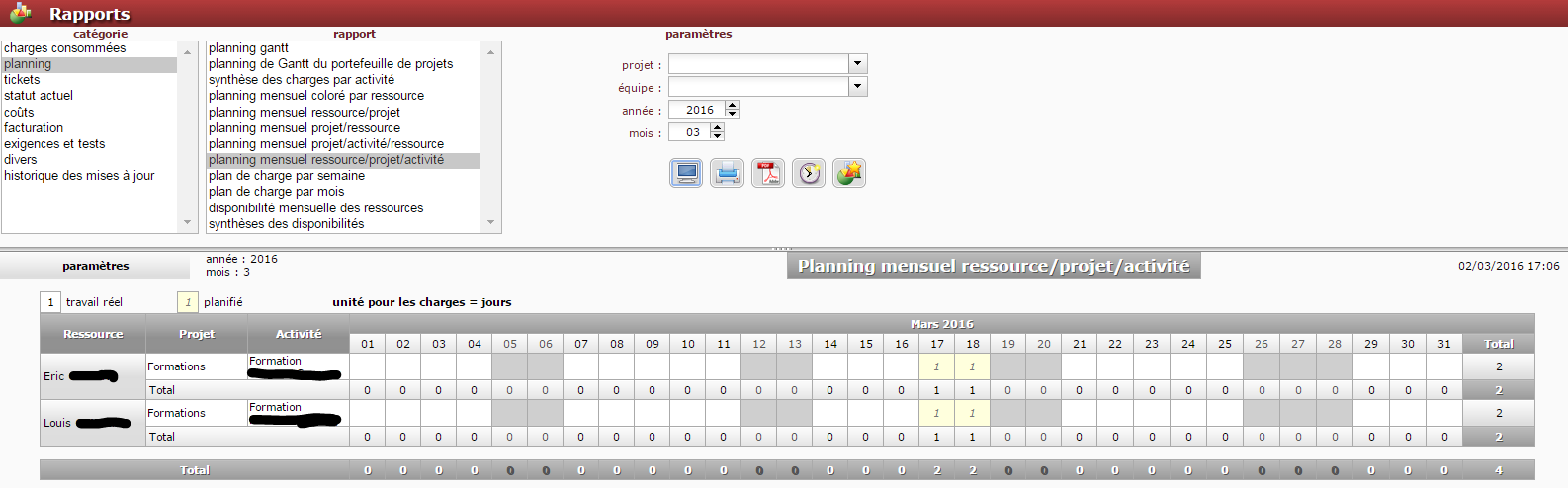
Task: Click the 'Projet' column header
Action: [197, 334]
